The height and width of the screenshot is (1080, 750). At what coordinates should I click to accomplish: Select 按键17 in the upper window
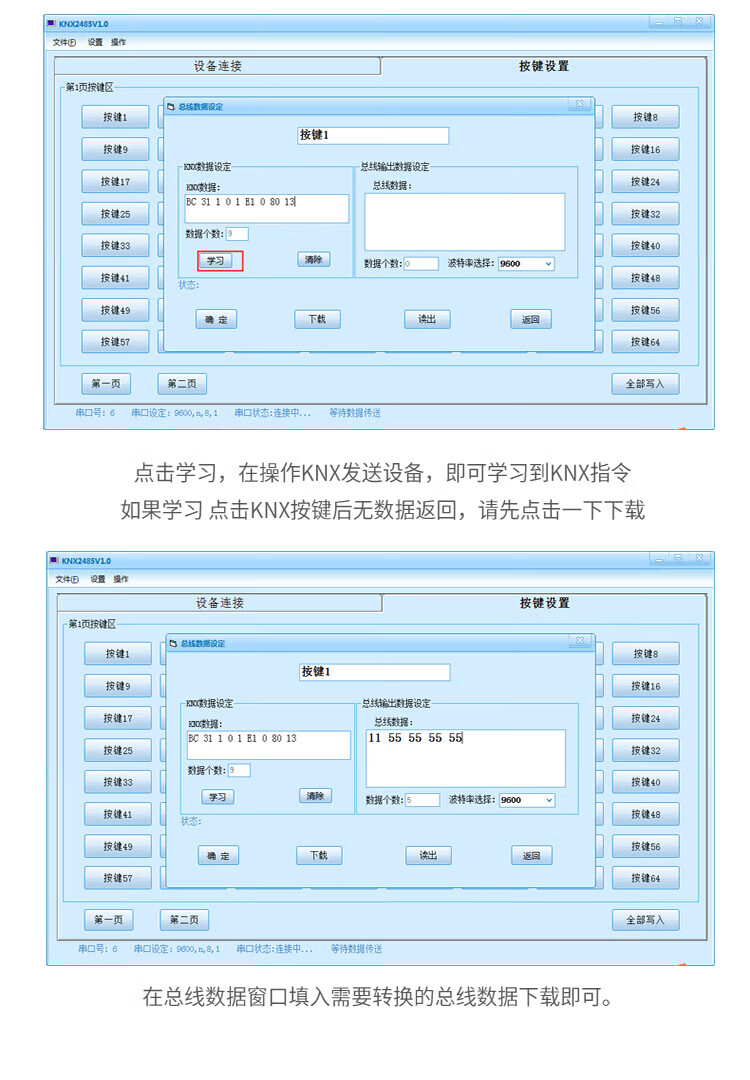pyautogui.click(x=115, y=182)
